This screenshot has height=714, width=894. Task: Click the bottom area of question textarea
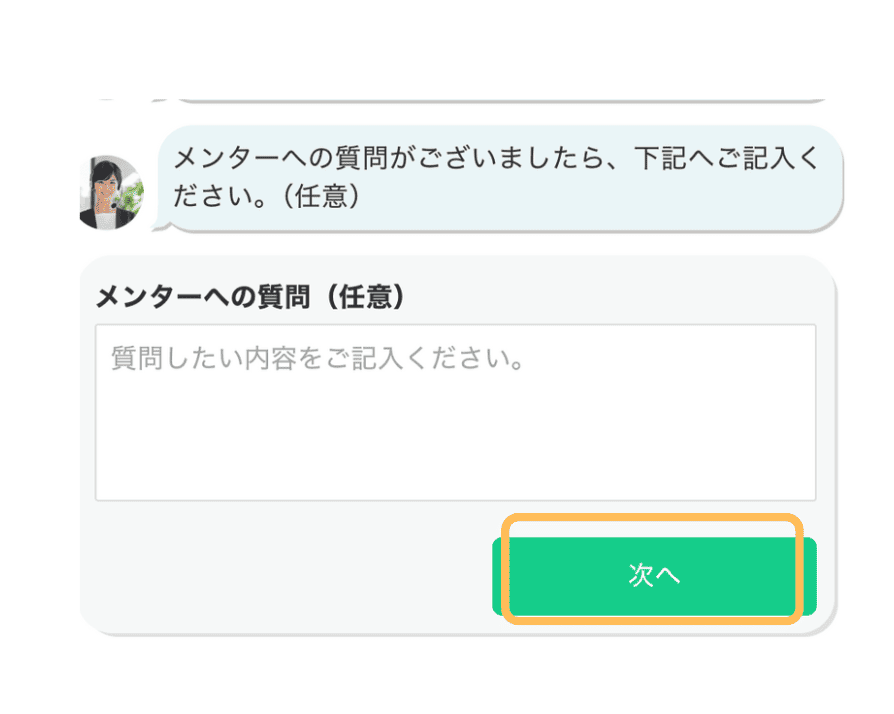click(455, 480)
